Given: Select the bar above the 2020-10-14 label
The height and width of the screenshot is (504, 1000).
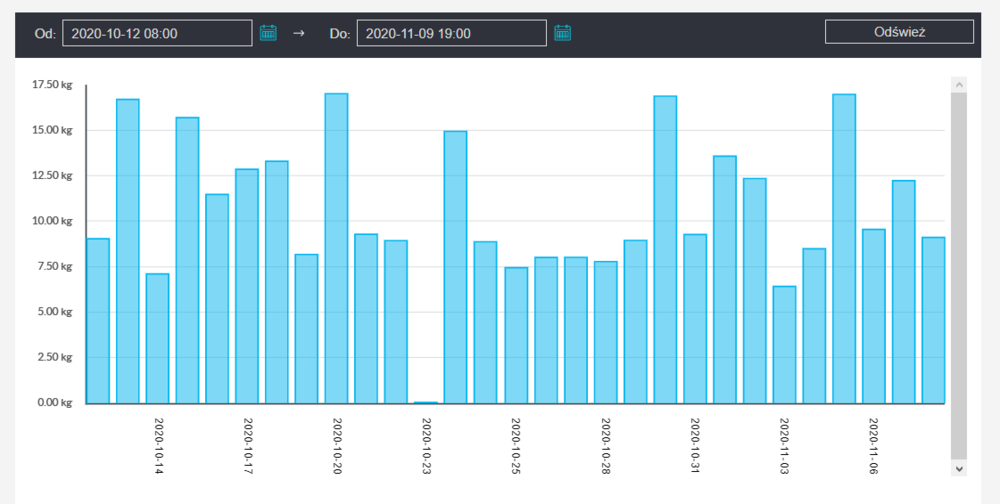Looking at the screenshot, I should tap(158, 338).
